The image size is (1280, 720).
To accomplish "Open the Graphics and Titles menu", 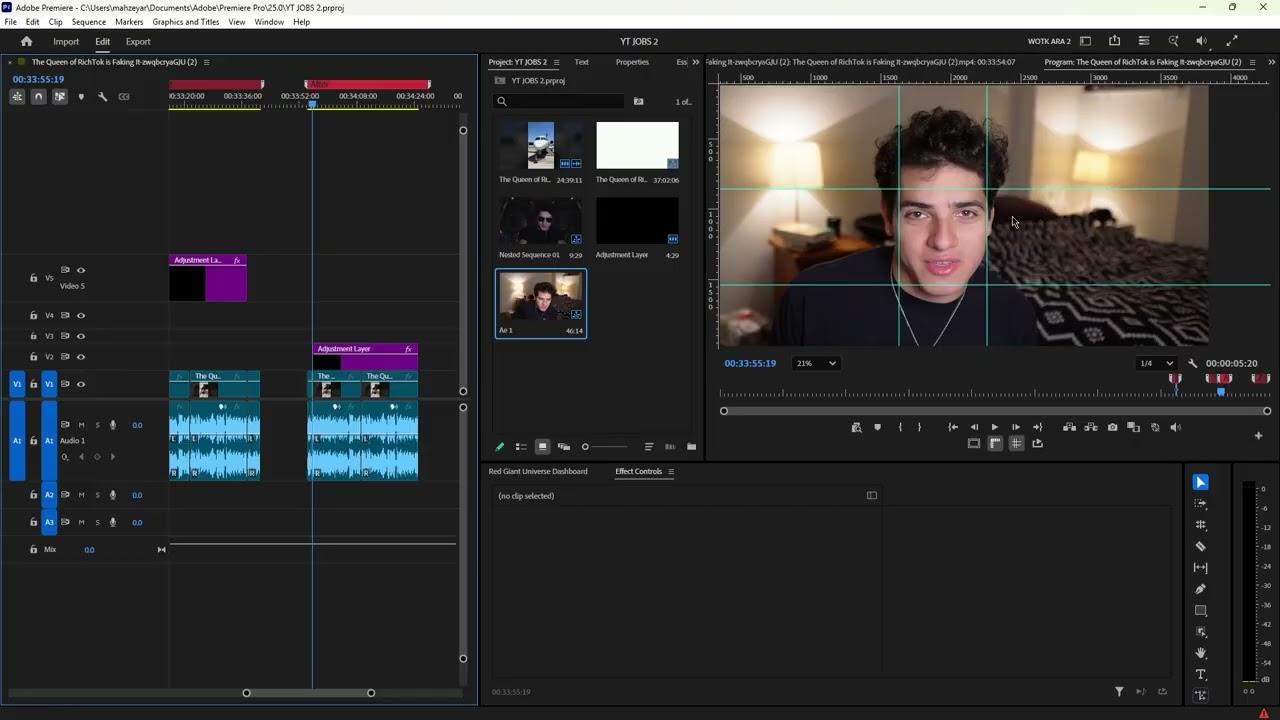I will point(186,22).
